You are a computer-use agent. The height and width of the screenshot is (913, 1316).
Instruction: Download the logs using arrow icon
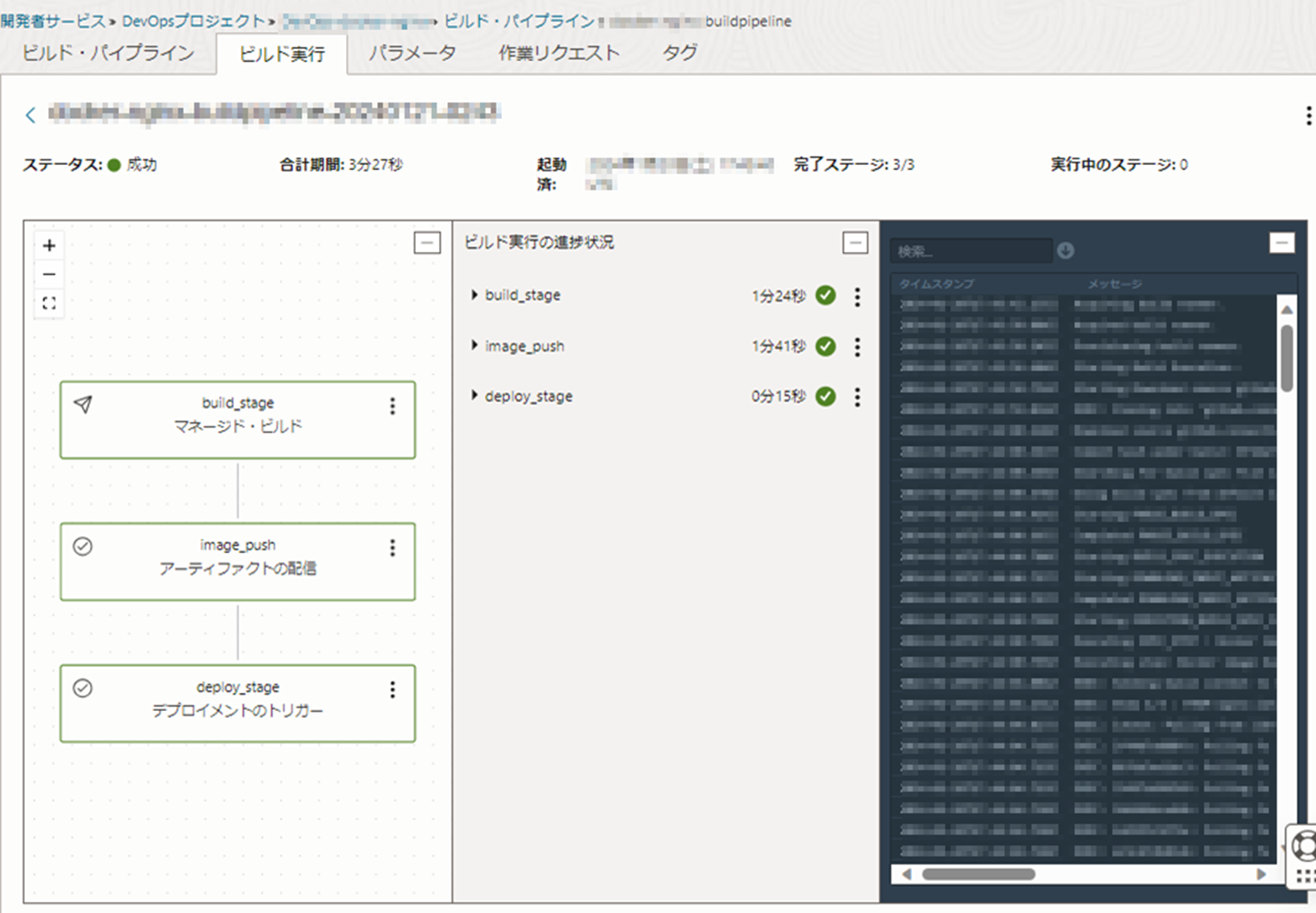click(1066, 251)
